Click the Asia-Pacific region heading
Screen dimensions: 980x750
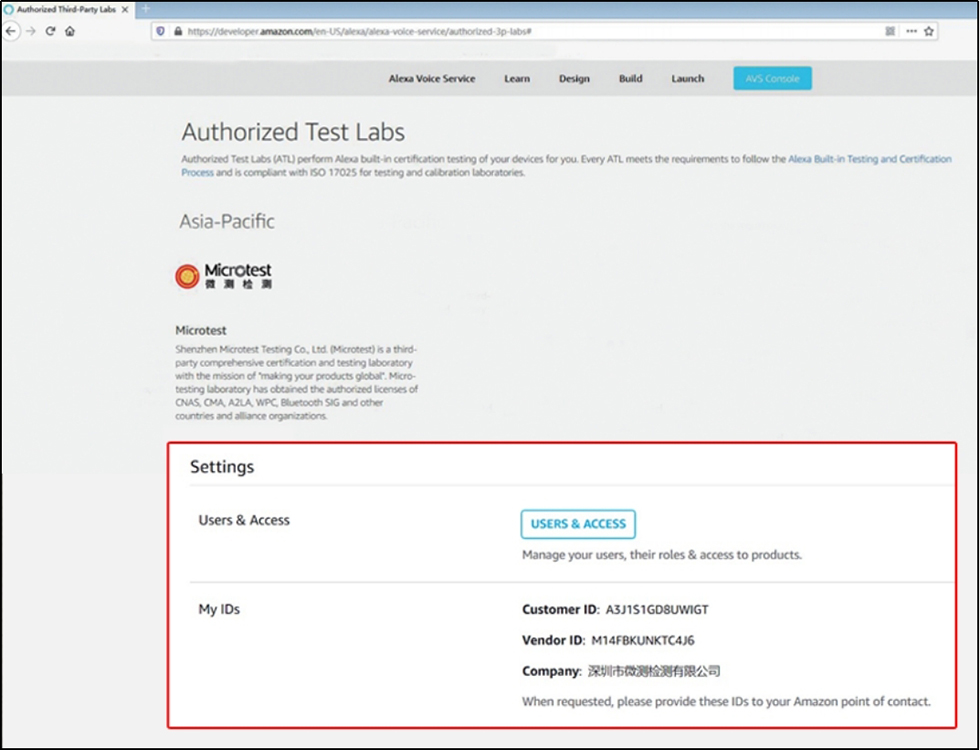227,221
